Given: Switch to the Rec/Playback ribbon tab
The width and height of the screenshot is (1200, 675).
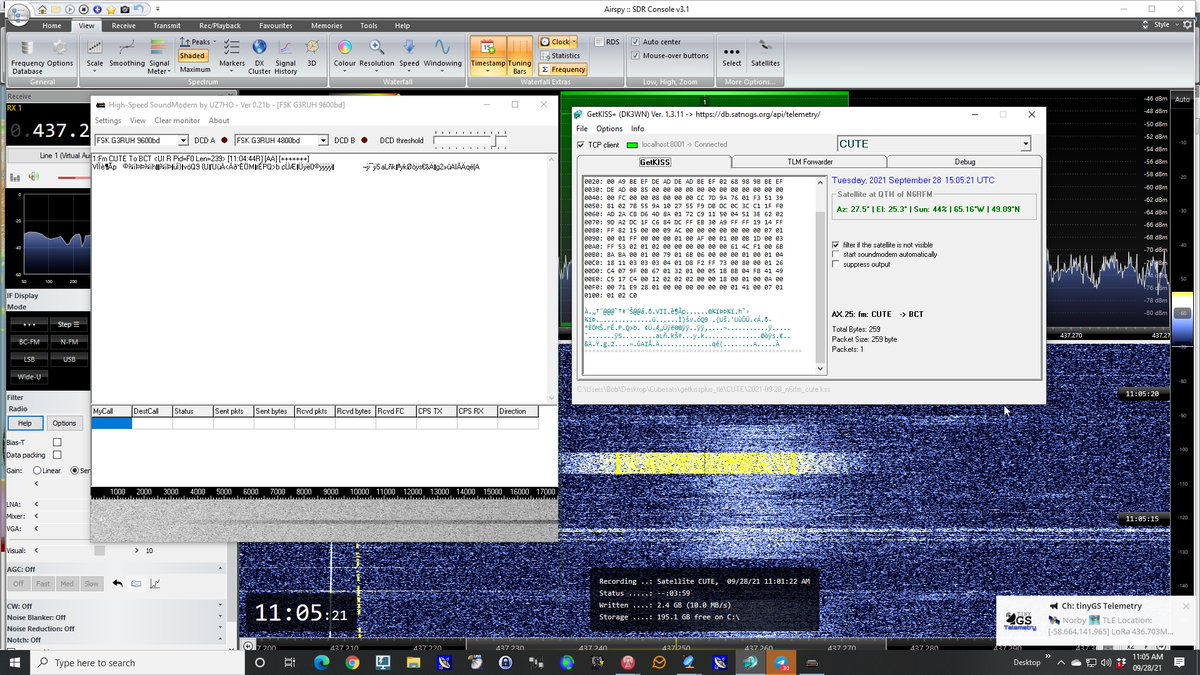Looking at the screenshot, I should coord(219,25).
